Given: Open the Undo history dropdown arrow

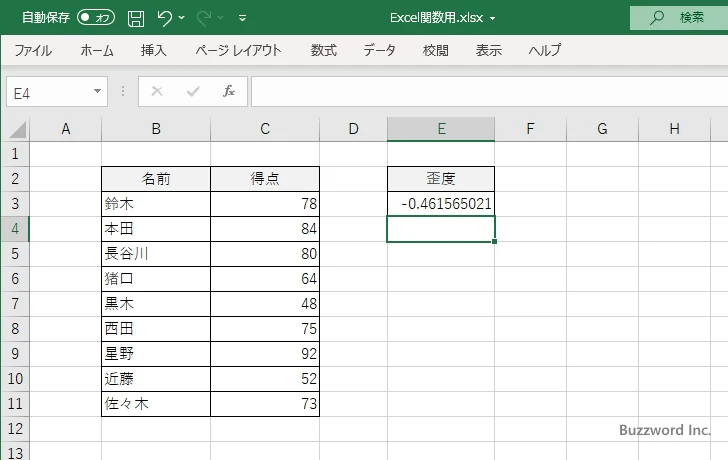Looking at the screenshot, I should pyautogui.click(x=185, y=18).
